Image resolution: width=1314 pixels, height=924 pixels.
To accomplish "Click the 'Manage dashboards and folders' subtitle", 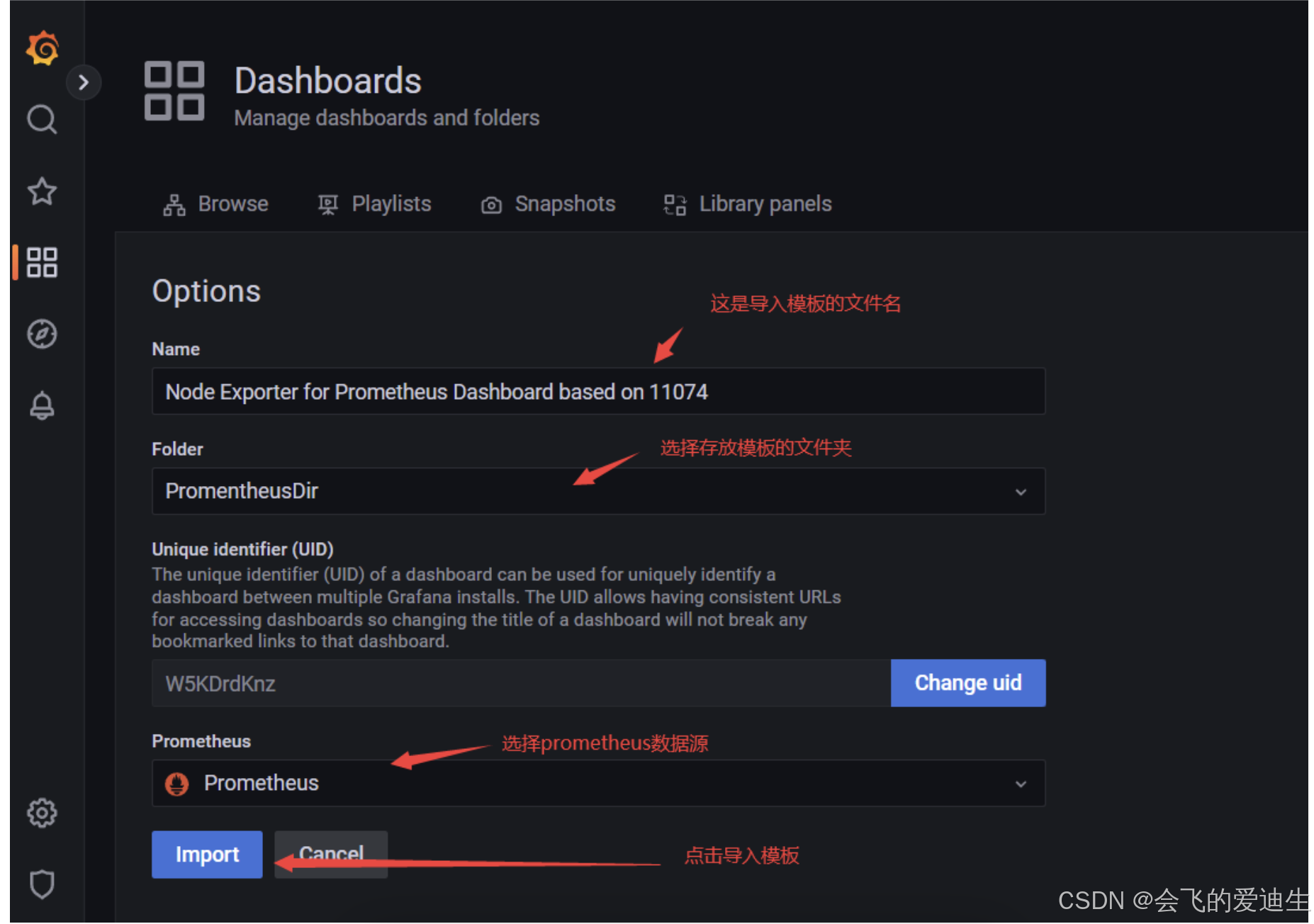I will [387, 118].
